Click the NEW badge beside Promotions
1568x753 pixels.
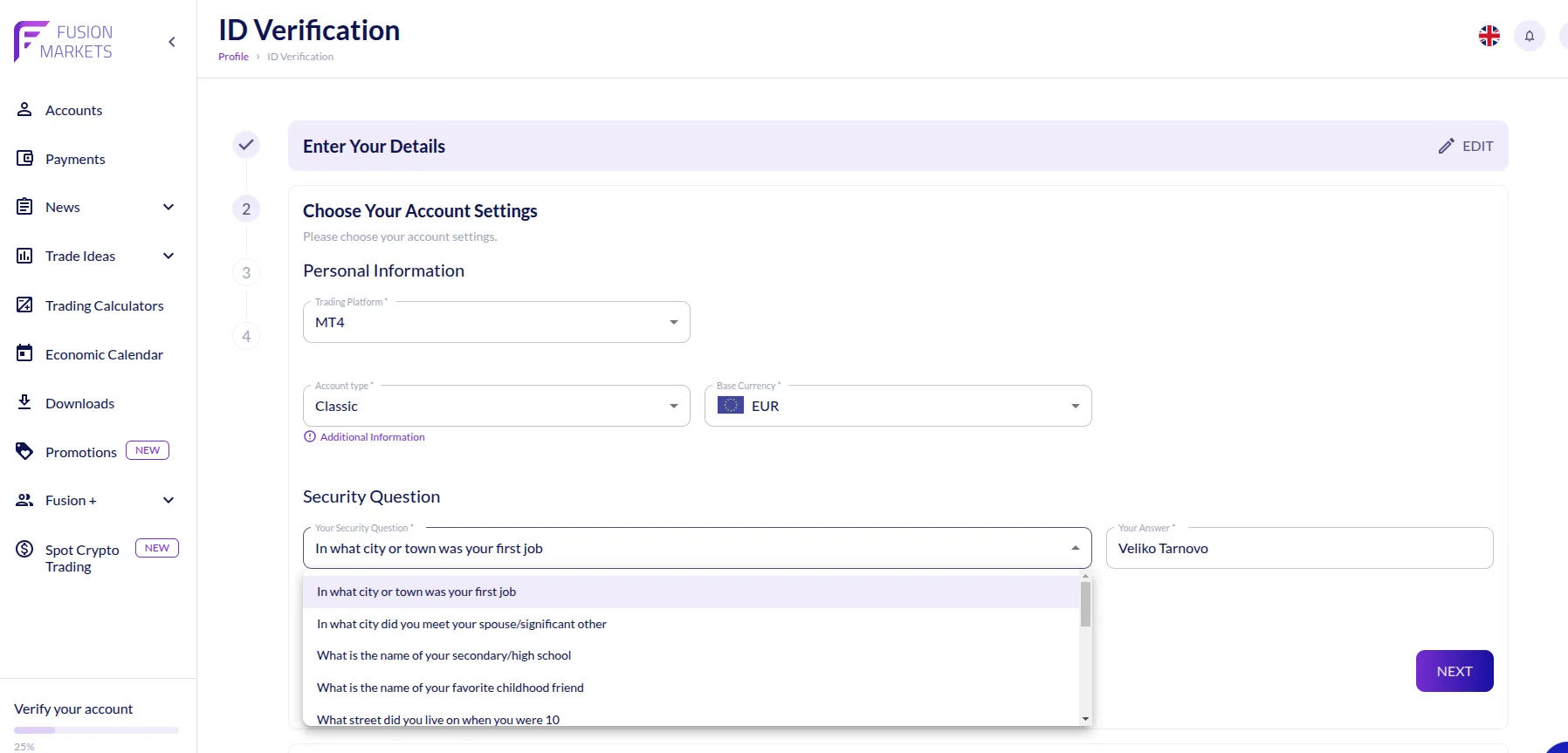click(148, 450)
